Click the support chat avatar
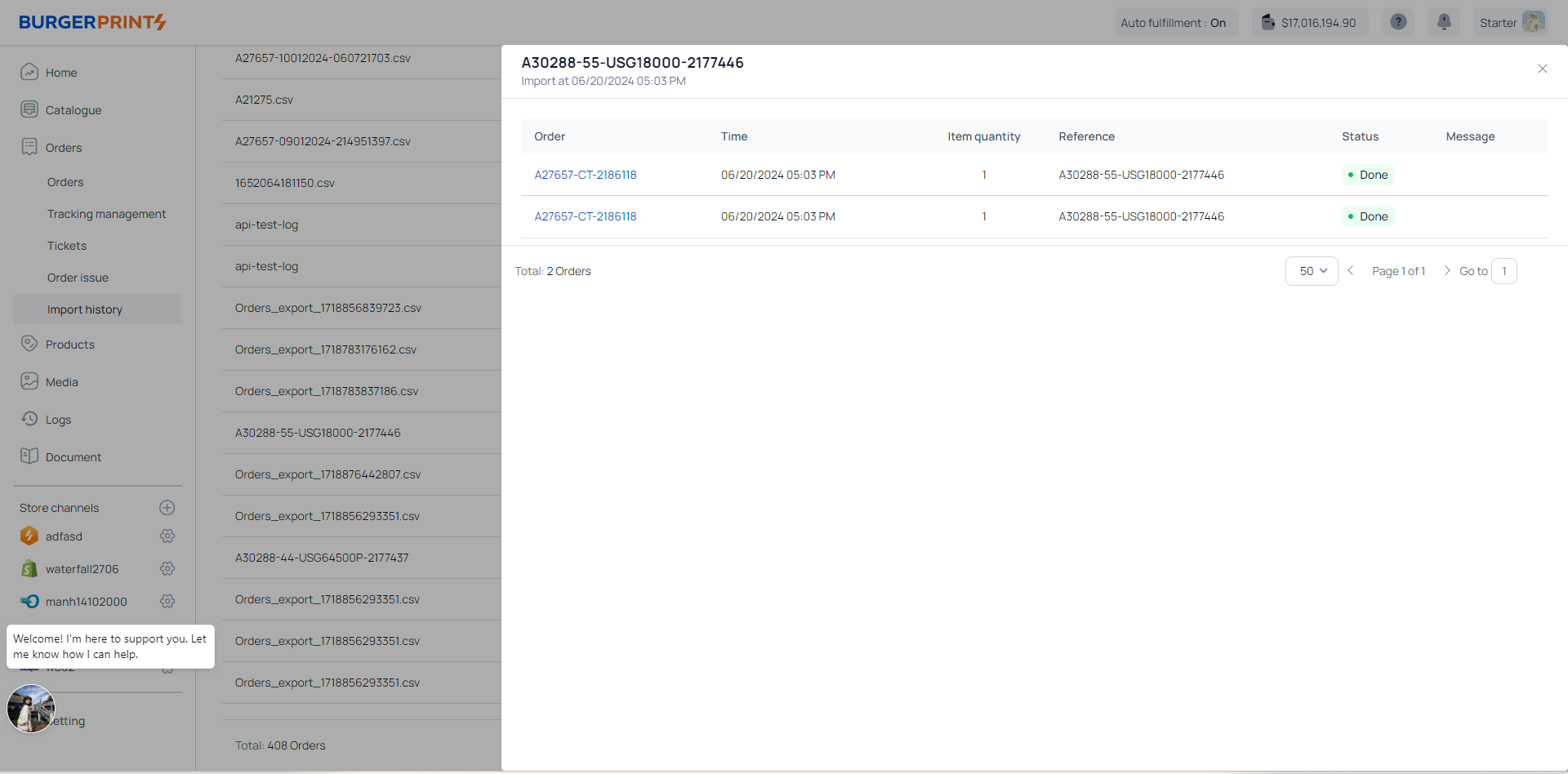1568x774 pixels. click(31, 709)
